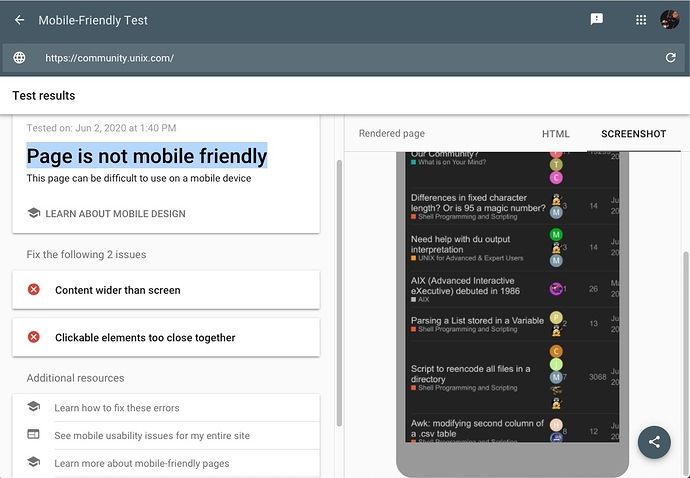Click the red error icon for Clickable elements
Image resolution: width=690 pixels, height=478 pixels.
33,337
